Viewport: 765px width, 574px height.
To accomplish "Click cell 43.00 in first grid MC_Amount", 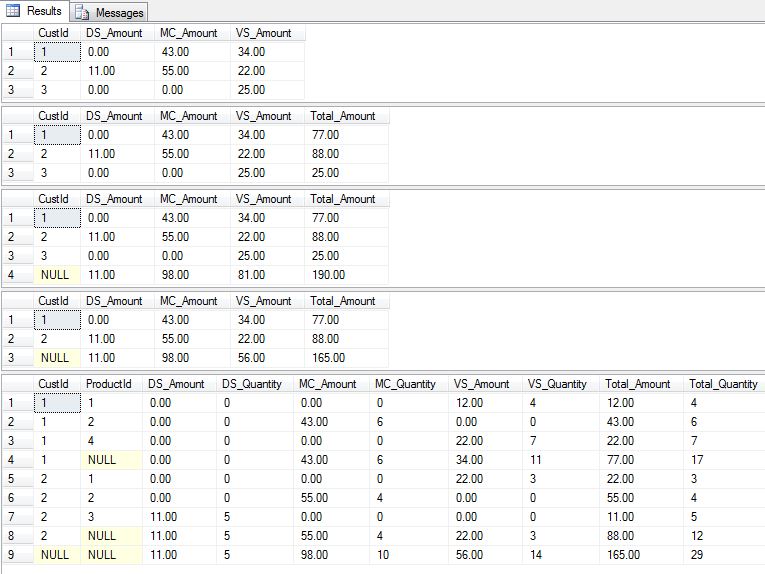I will tap(192, 52).
